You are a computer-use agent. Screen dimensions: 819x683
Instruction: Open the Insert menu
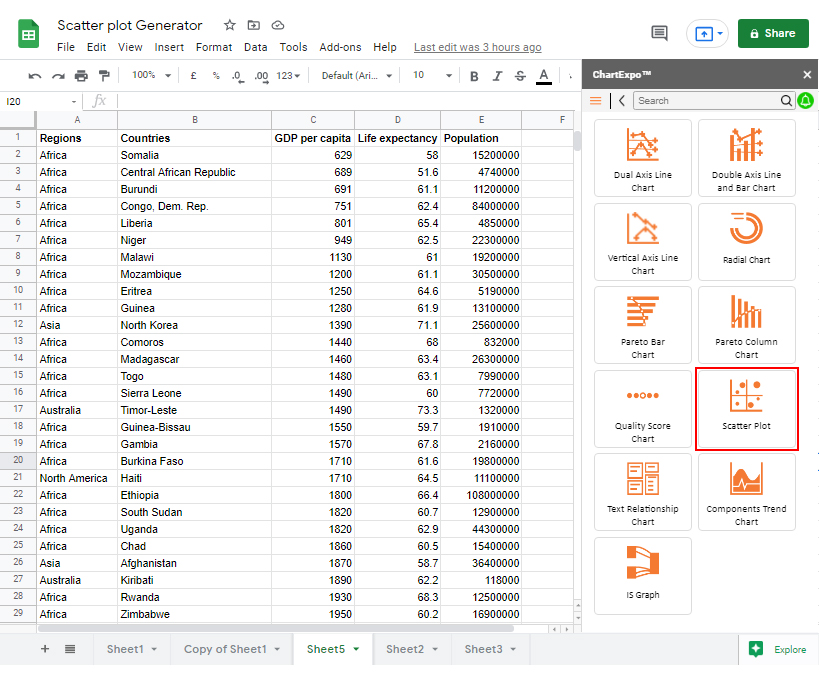click(169, 48)
